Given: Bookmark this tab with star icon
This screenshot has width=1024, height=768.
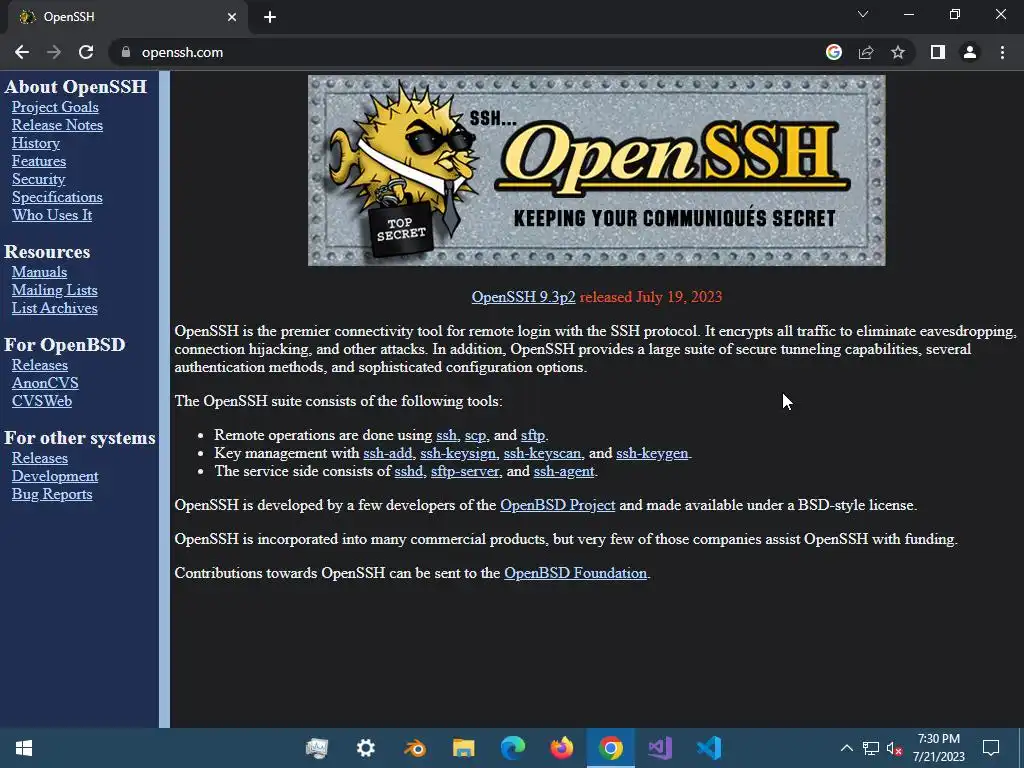Looking at the screenshot, I should (898, 52).
